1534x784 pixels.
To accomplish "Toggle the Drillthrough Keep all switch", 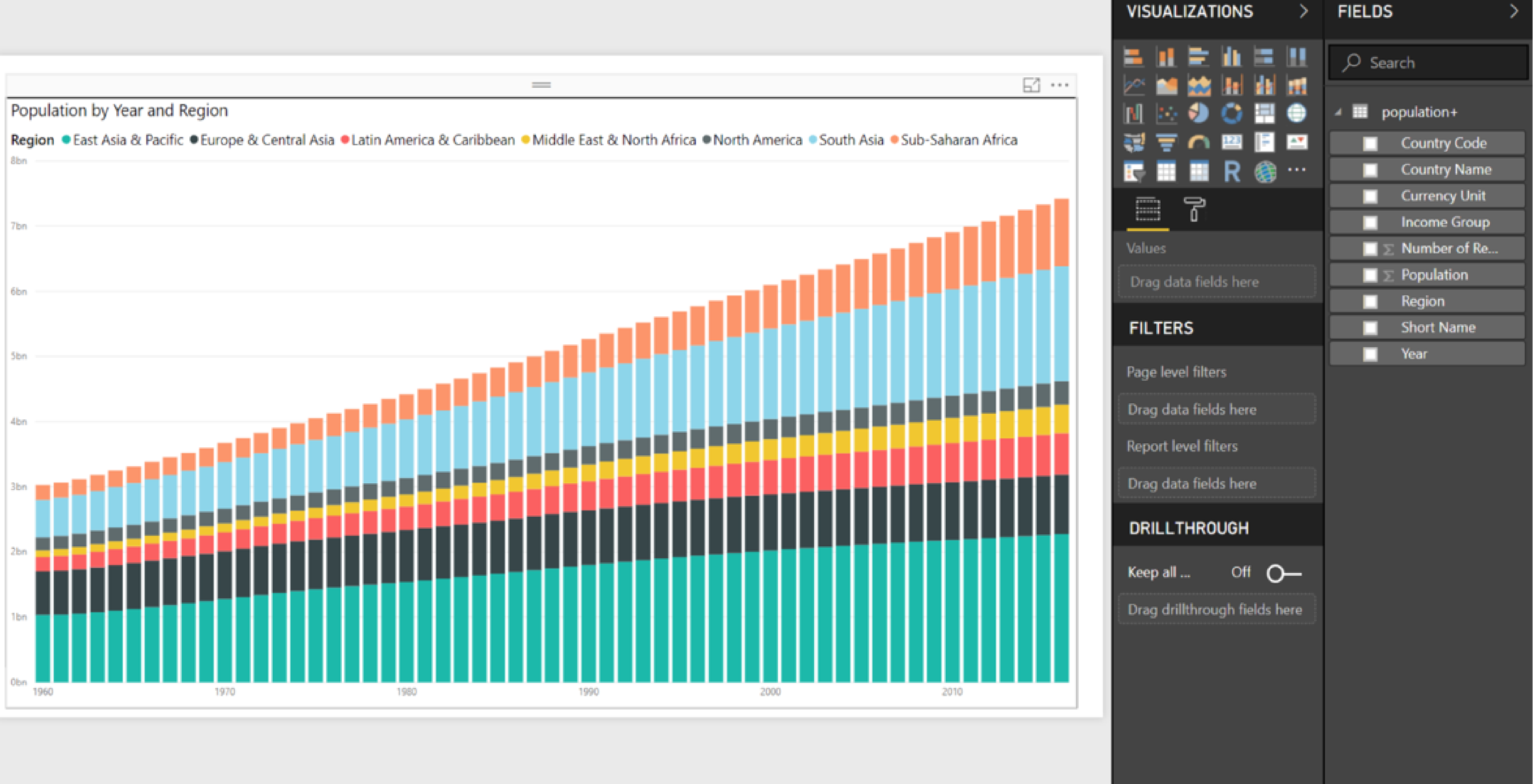I will (x=1280, y=571).
